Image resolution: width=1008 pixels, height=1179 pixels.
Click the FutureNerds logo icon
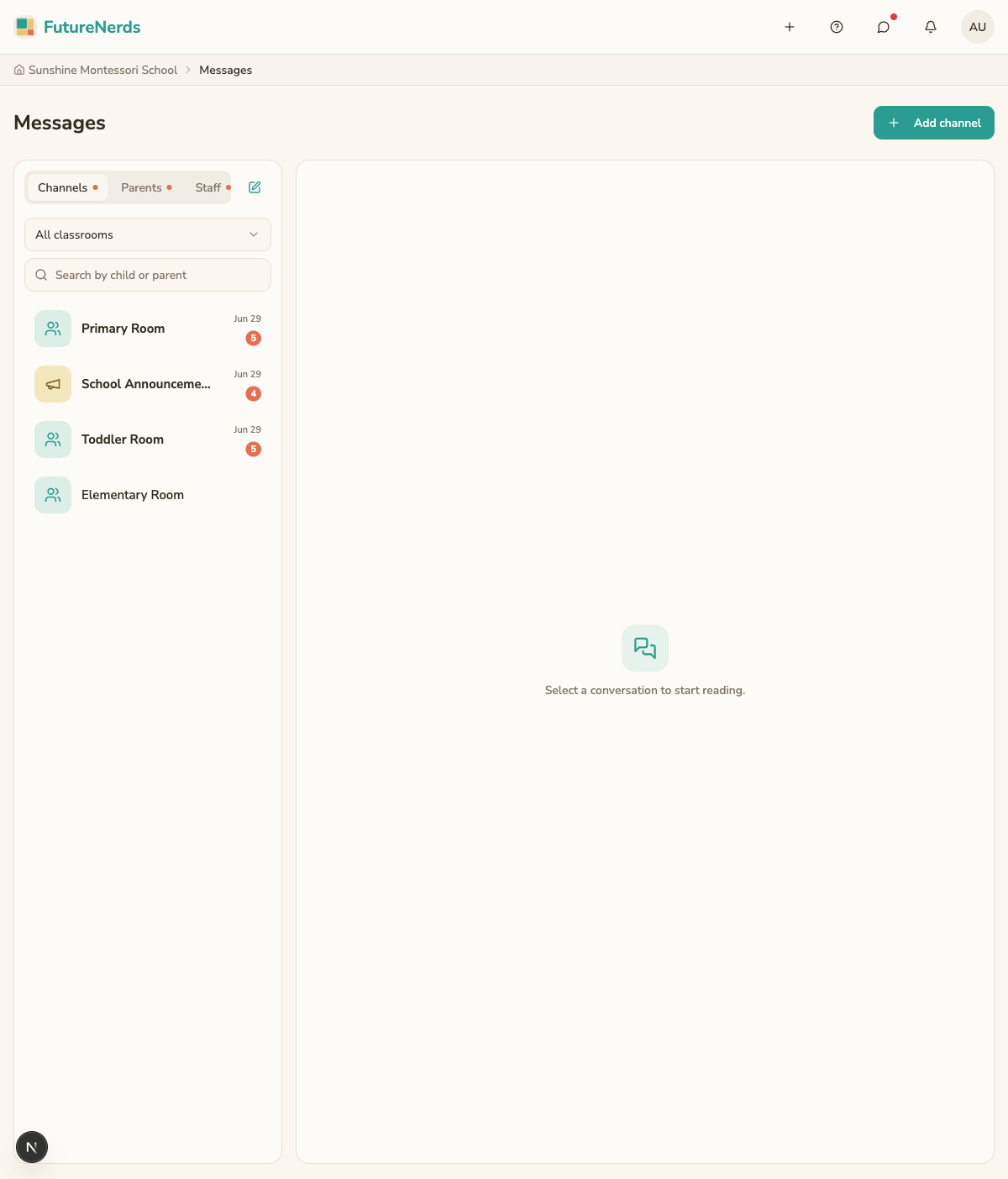point(25,27)
